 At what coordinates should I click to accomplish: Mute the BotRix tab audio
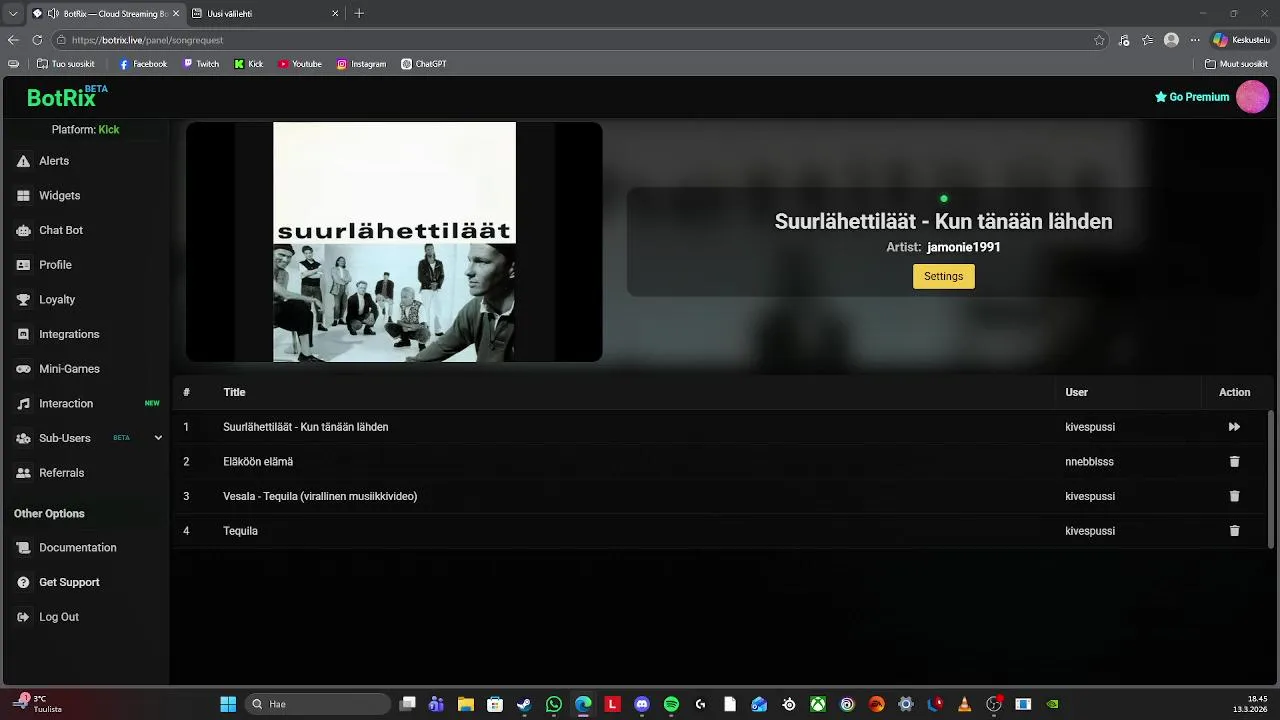coord(52,14)
